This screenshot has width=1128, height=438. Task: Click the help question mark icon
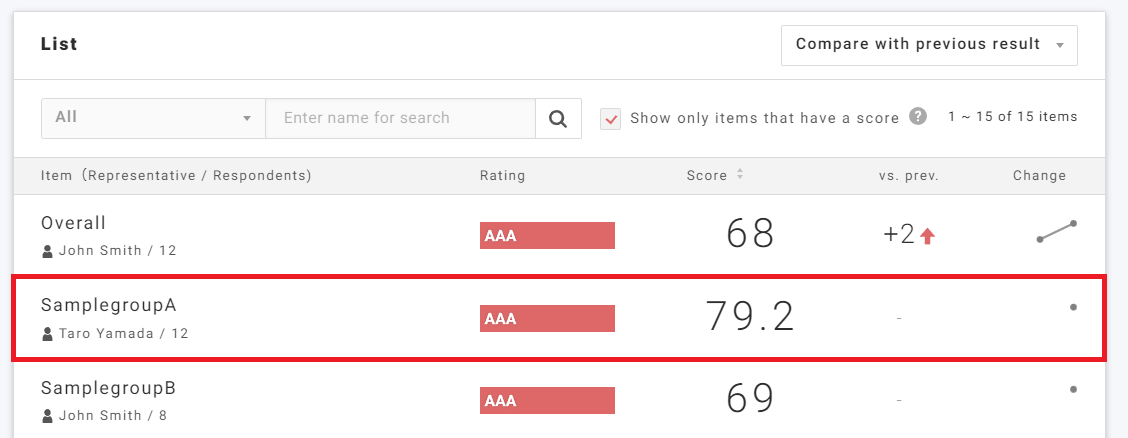pyautogui.click(x=918, y=117)
